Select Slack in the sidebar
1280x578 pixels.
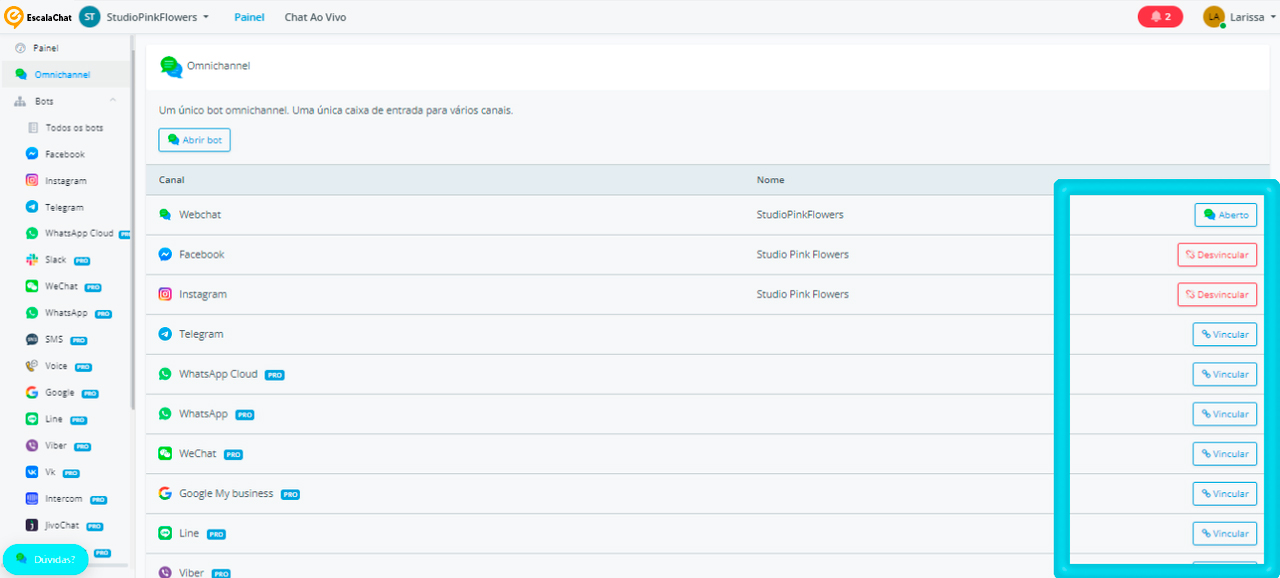(x=55, y=260)
